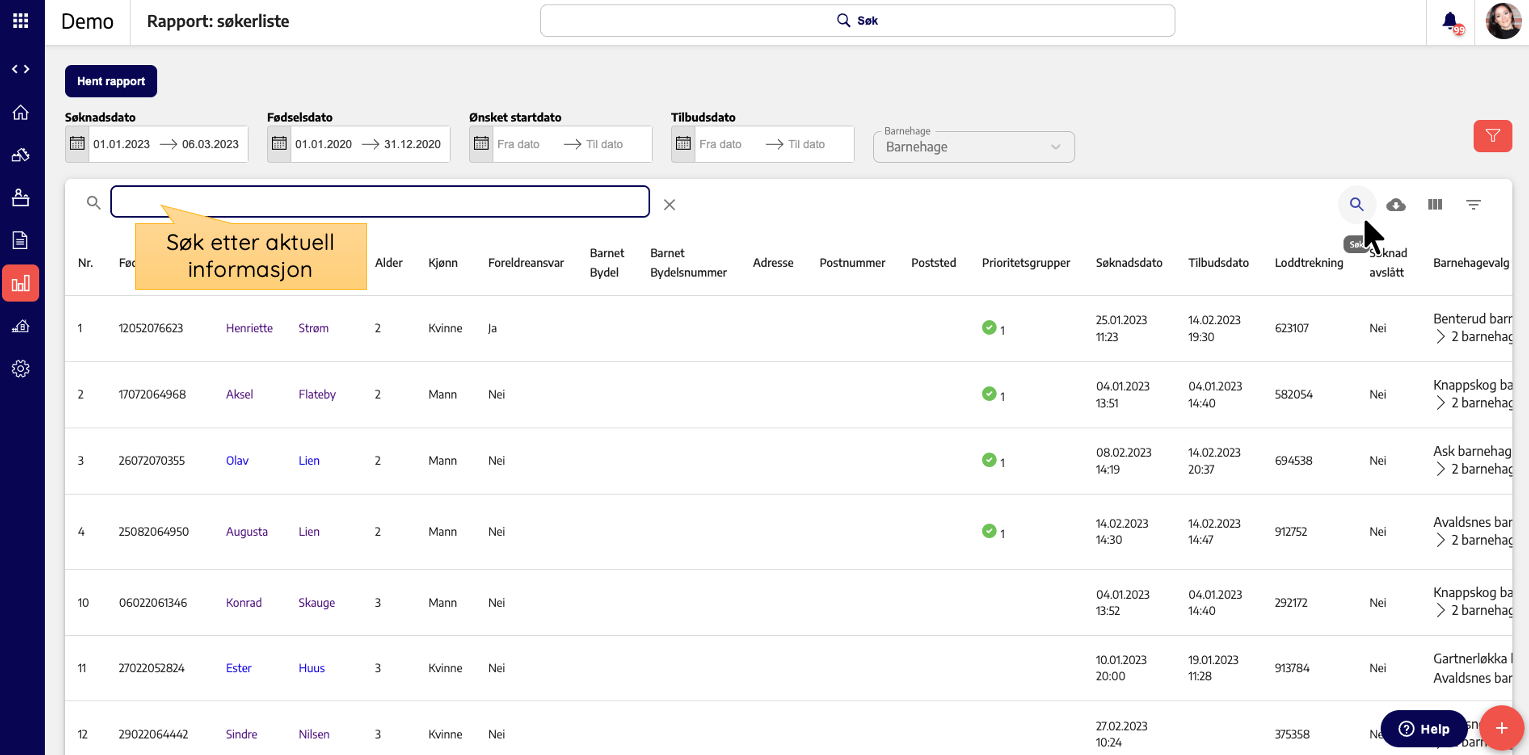Open Olav's profile link
The image size is (1529, 755).
point(237,461)
